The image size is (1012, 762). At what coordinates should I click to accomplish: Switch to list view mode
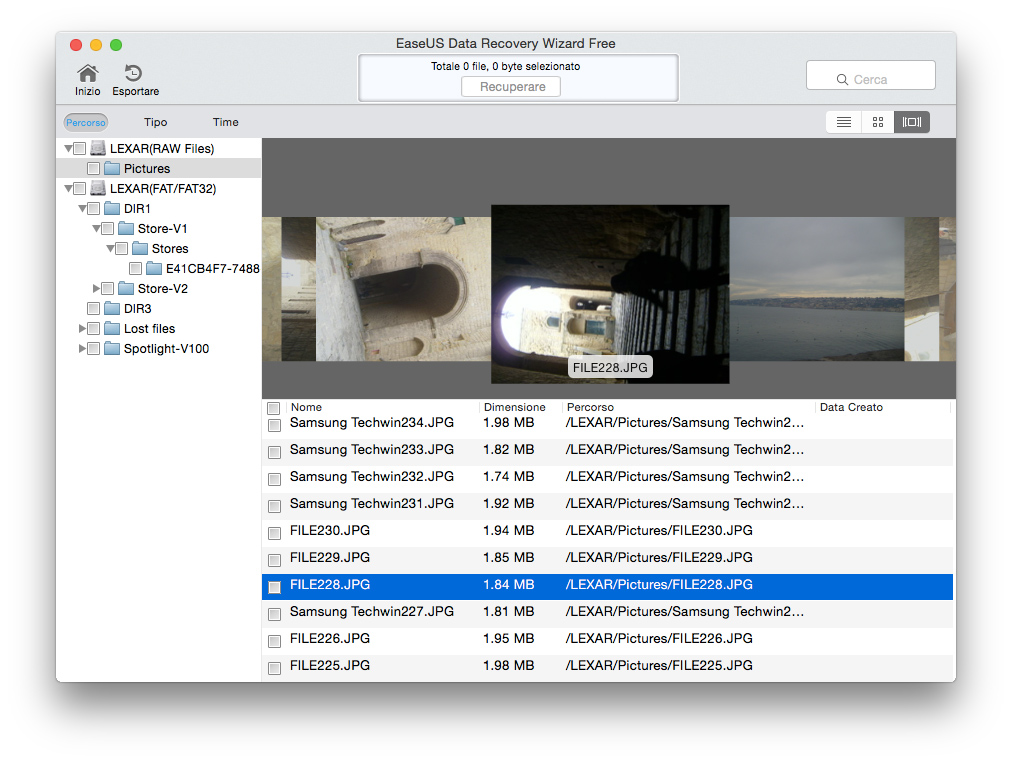point(844,122)
